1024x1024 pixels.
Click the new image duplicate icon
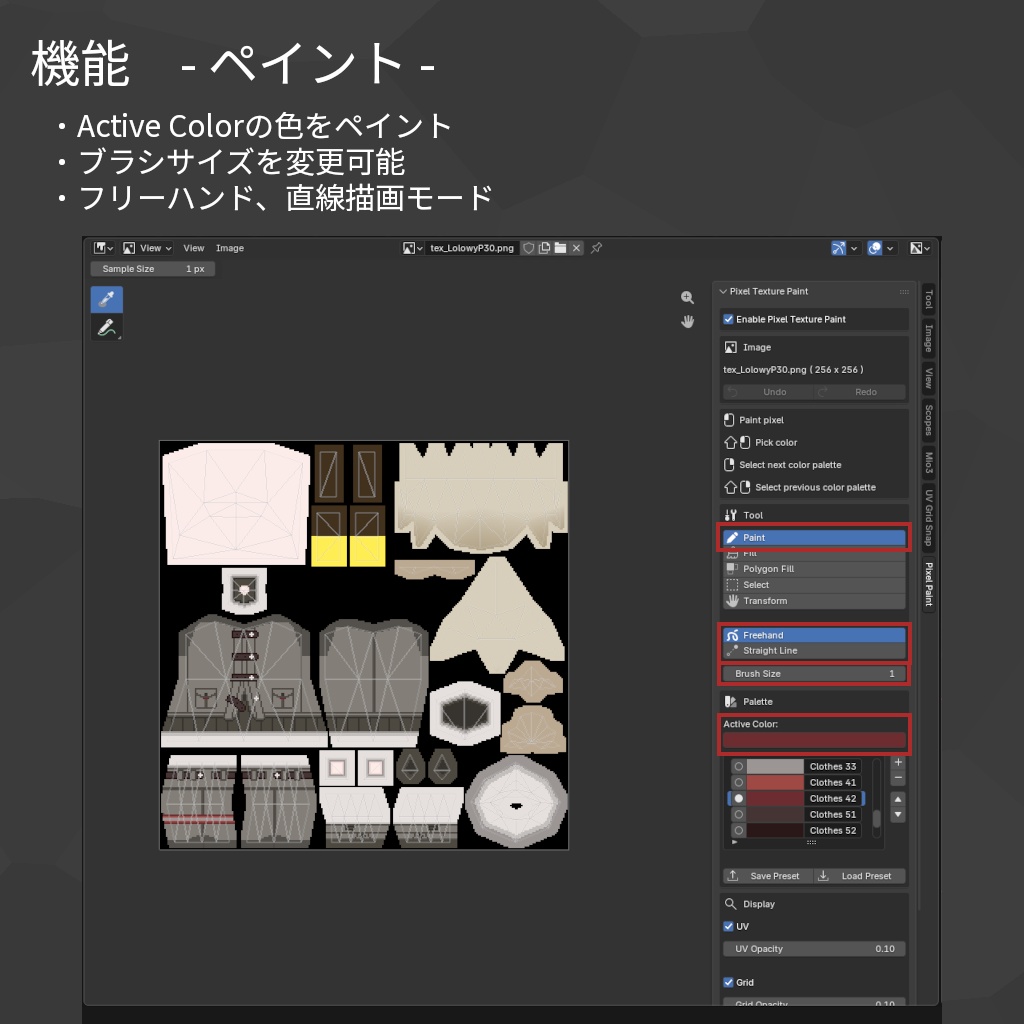click(x=544, y=248)
